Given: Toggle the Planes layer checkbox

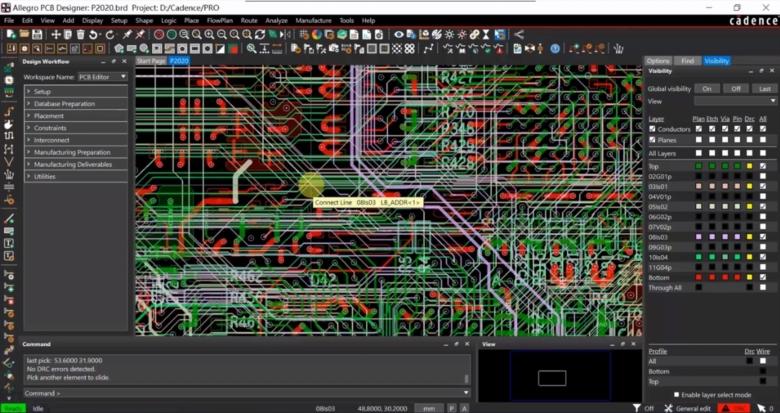Looking at the screenshot, I should coord(652,139).
